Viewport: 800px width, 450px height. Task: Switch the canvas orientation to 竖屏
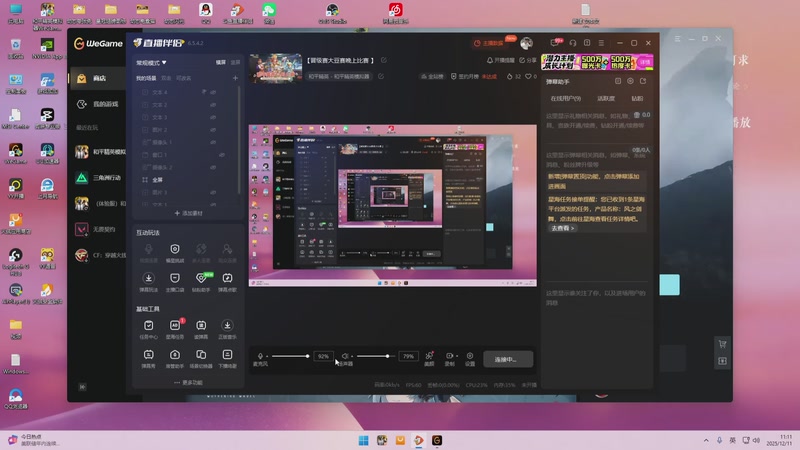(x=235, y=62)
